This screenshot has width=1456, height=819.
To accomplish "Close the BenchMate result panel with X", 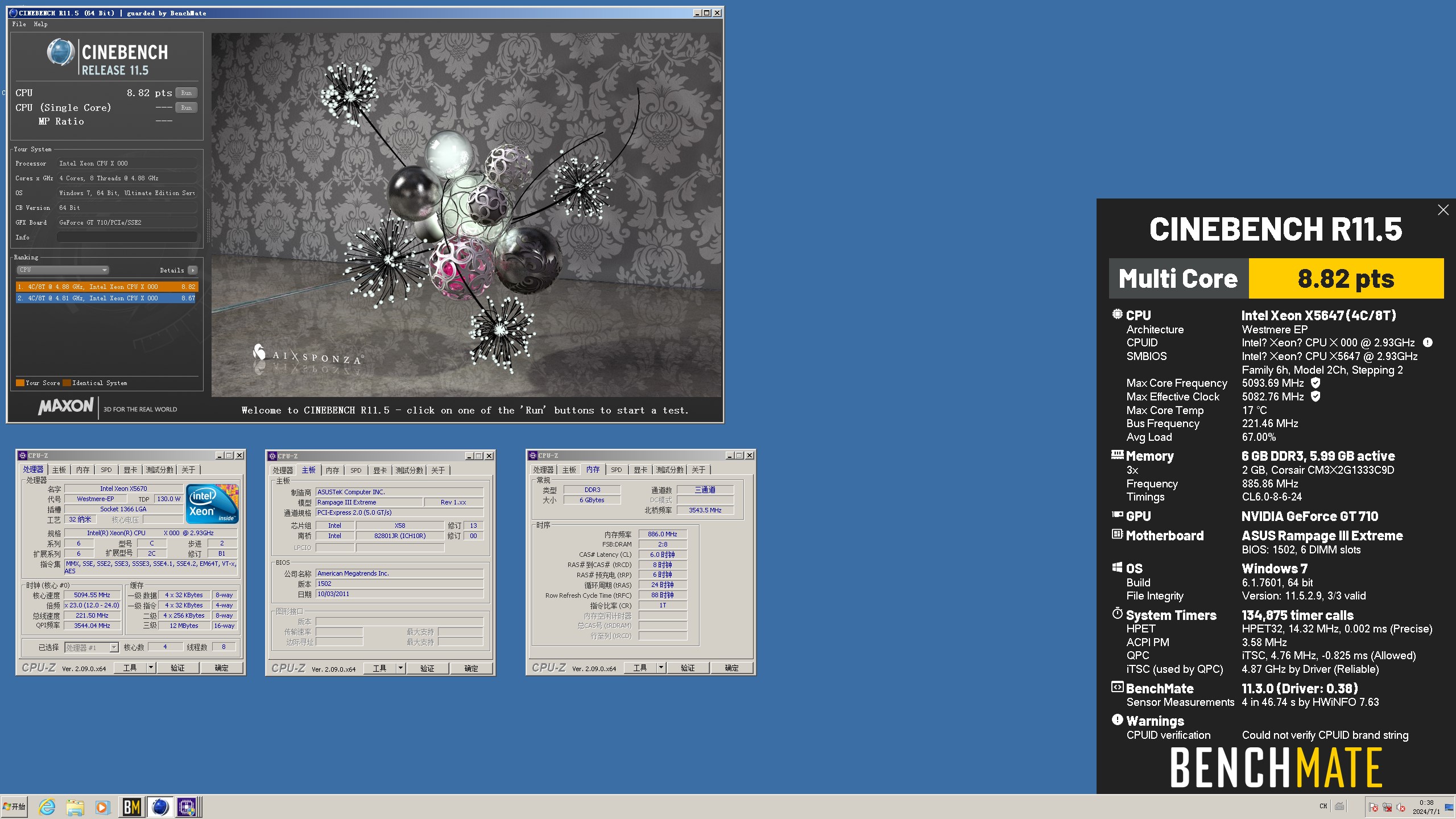I will pos(1443,210).
